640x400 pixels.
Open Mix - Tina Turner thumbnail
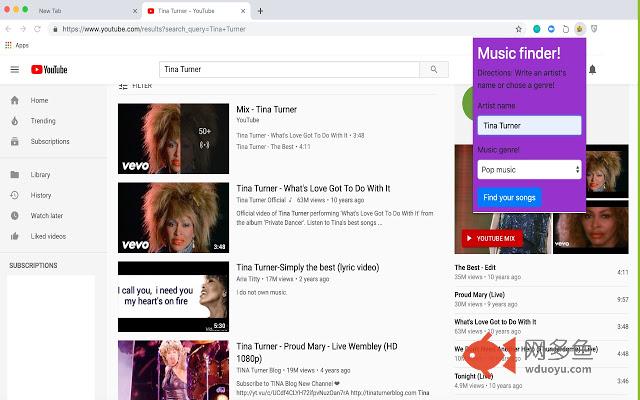pyautogui.click(x=173, y=139)
